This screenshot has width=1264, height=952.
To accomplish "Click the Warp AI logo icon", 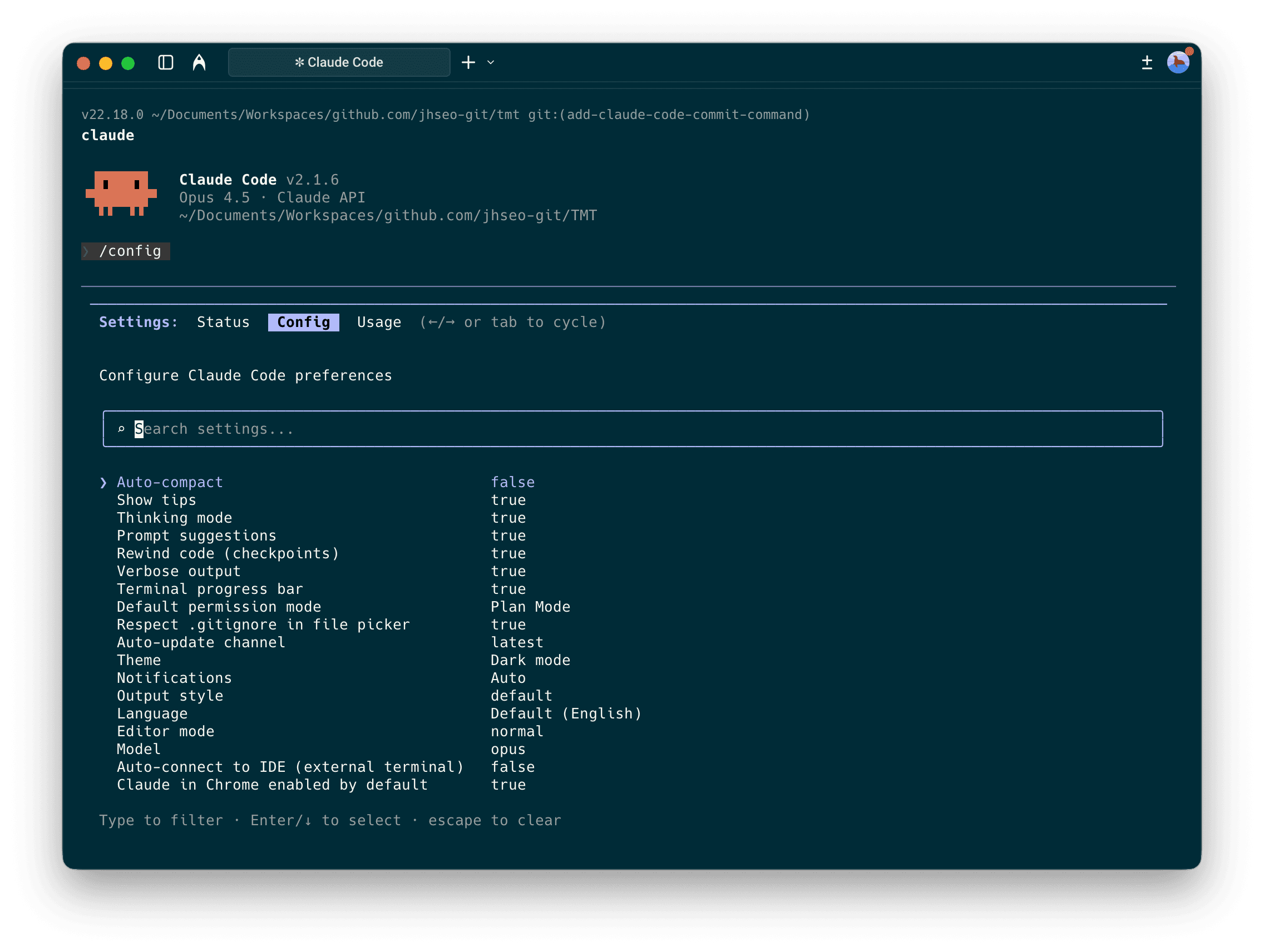I will (199, 62).
